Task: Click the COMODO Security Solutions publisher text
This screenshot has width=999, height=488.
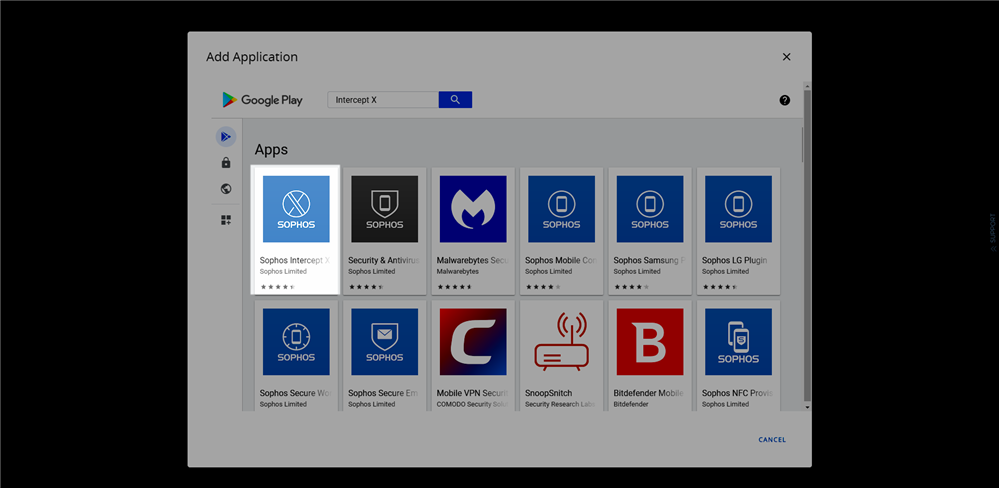Action: (x=471, y=405)
